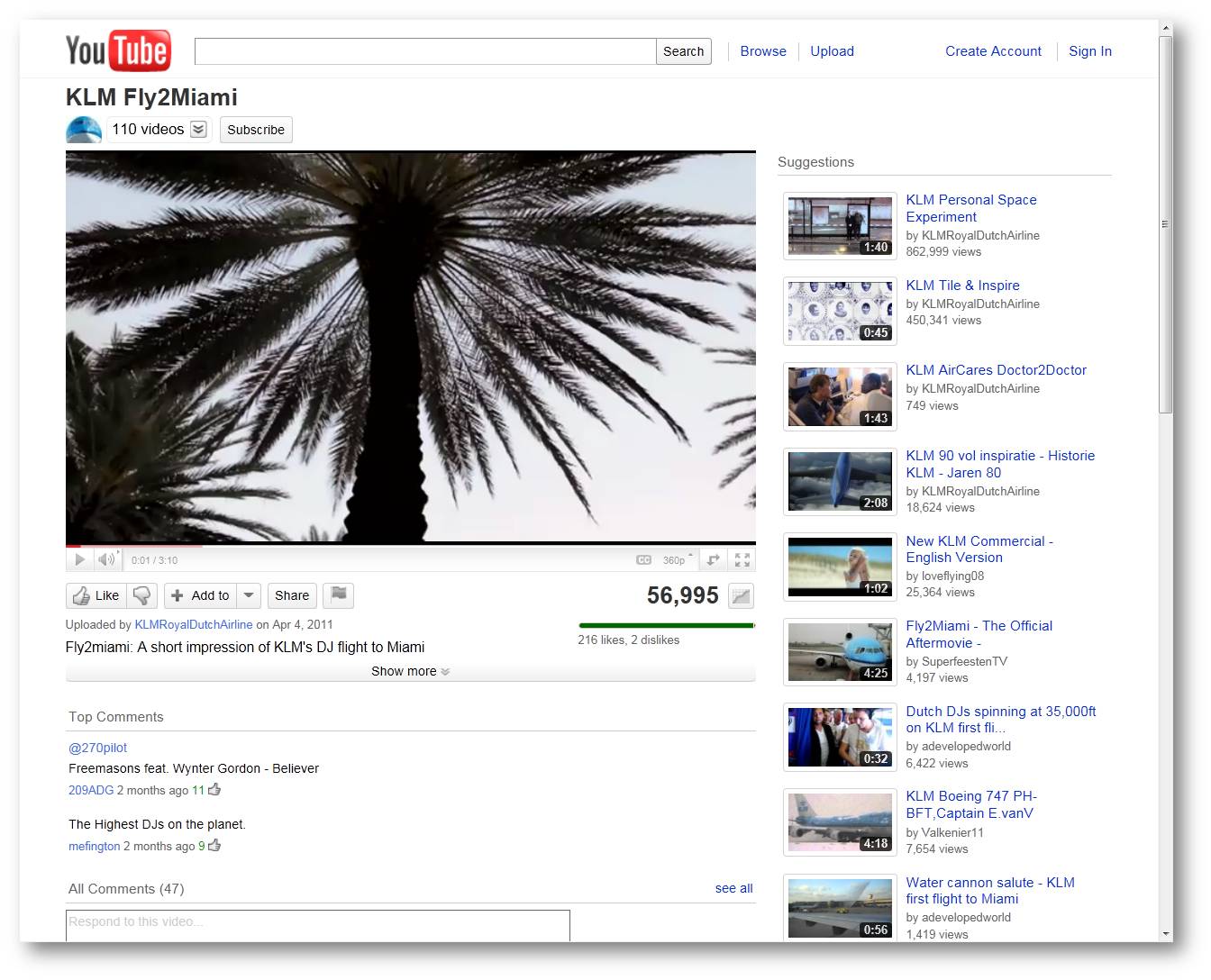Click the Add to button
The height and width of the screenshot is (980, 1211).
(x=200, y=595)
